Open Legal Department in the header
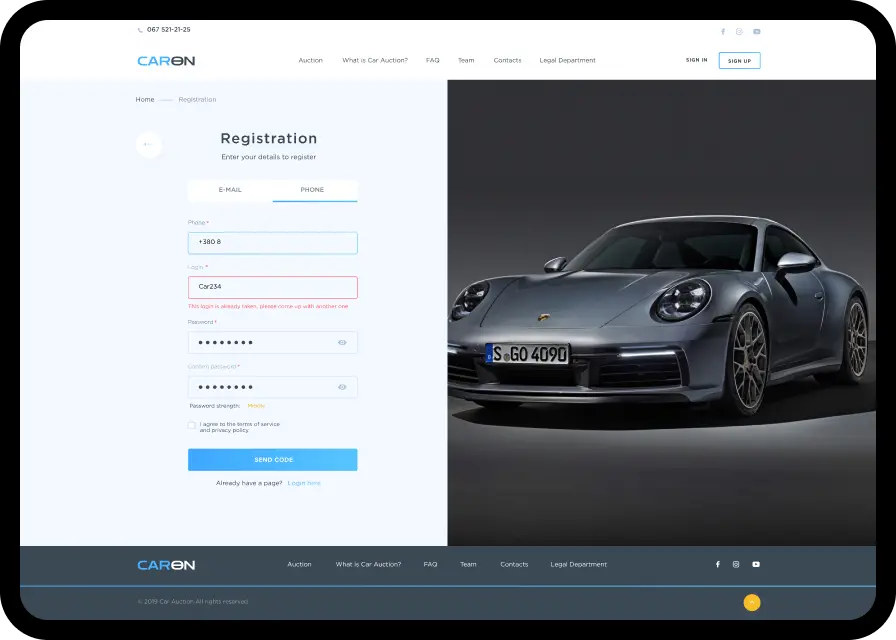Screen dimensions: 896x640 [567, 61]
